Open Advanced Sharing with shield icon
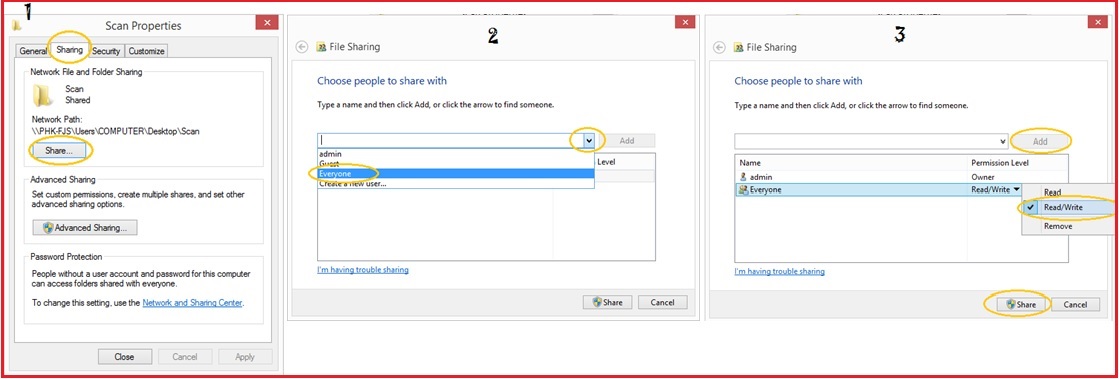 [x=85, y=228]
